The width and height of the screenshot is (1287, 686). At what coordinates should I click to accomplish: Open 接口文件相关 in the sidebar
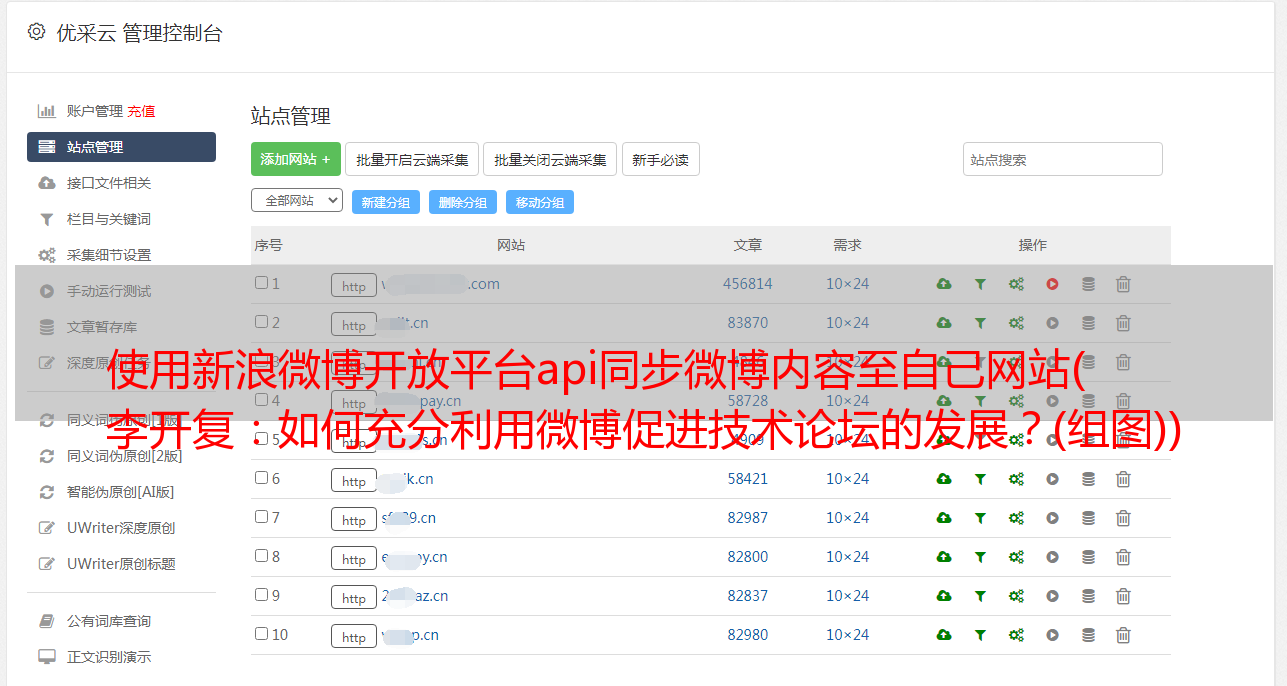pyautogui.click(x=108, y=183)
